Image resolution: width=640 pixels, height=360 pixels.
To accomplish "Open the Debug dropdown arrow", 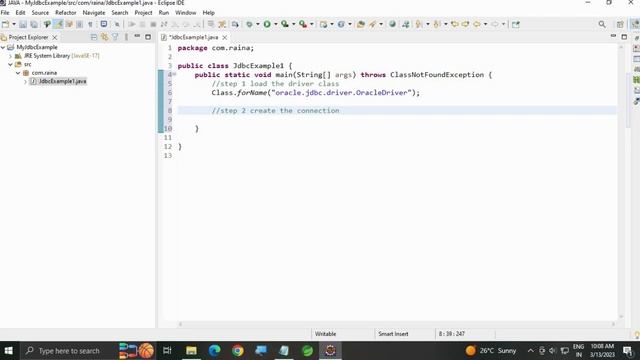I will 258,24.
